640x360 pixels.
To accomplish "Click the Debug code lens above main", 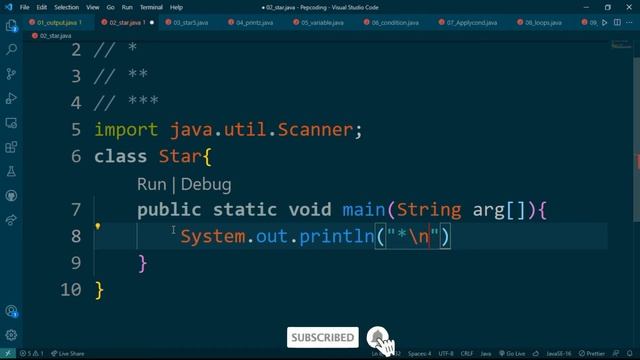I will tap(206, 184).
